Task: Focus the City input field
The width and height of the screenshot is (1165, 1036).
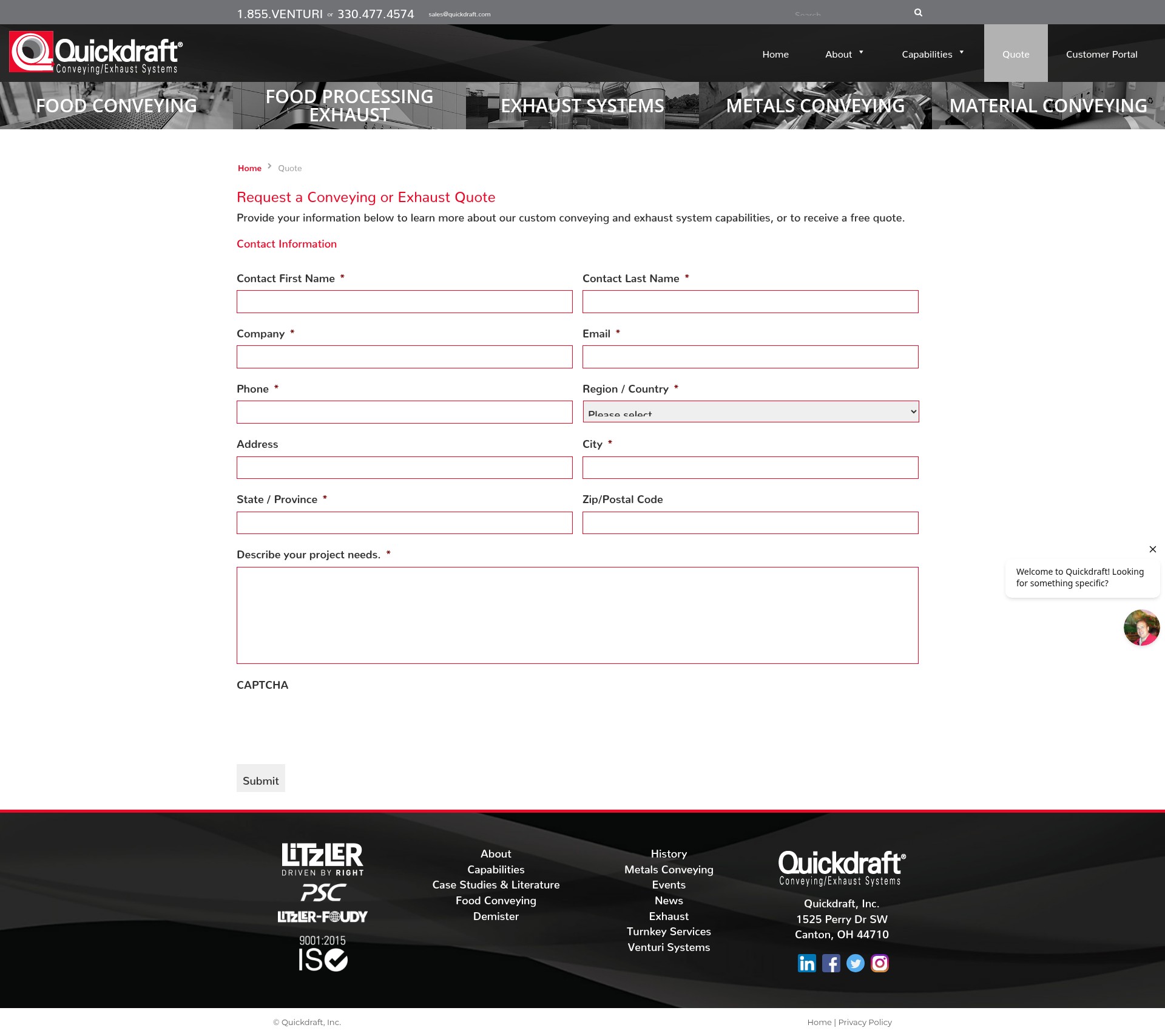Action: point(751,467)
